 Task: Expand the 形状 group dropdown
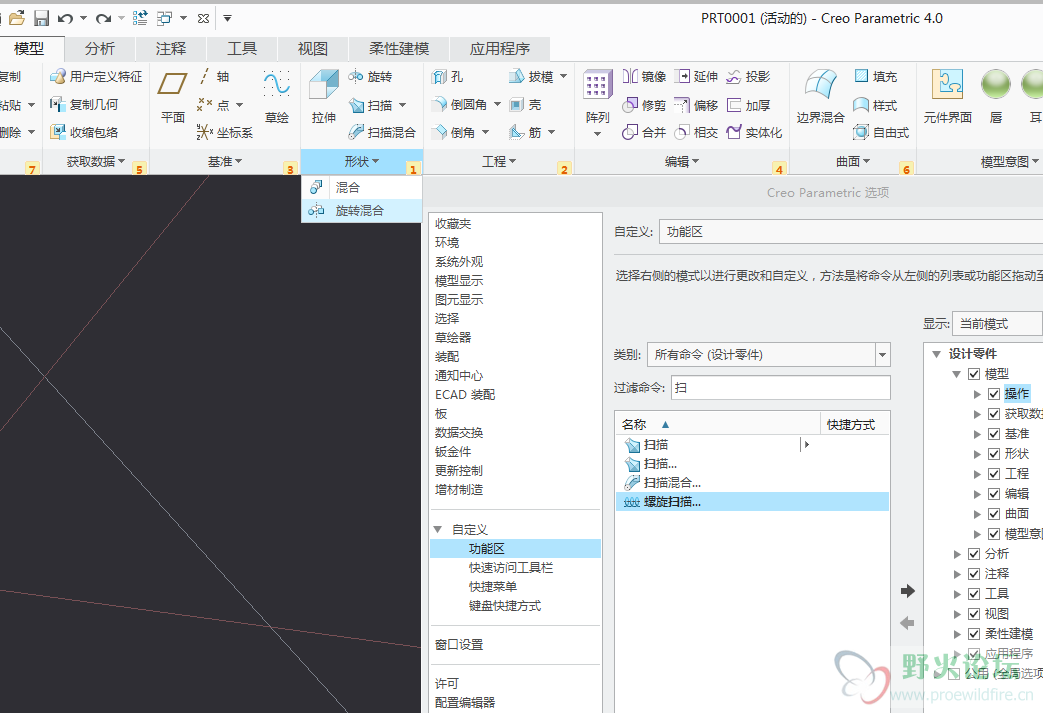361,162
